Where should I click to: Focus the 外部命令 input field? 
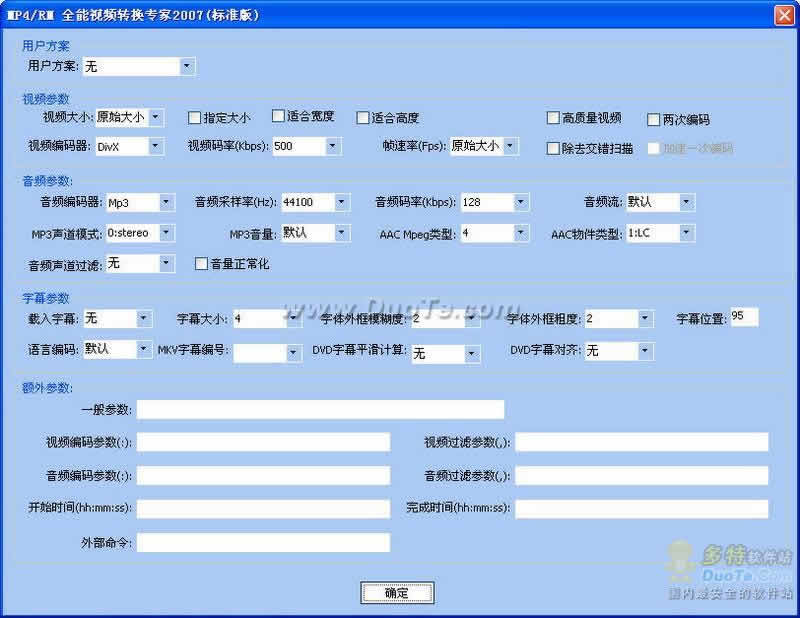tap(263, 542)
